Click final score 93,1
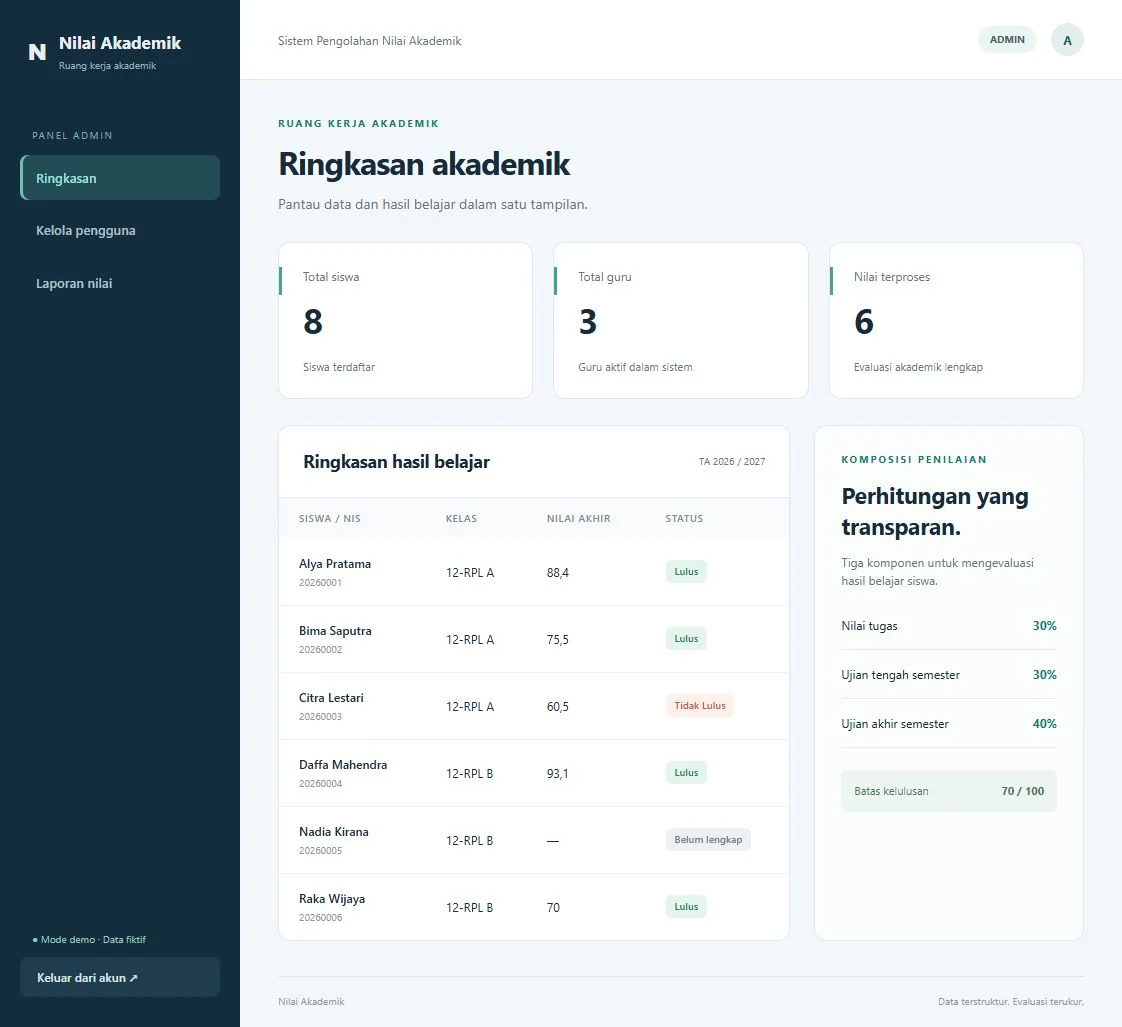 pos(557,774)
